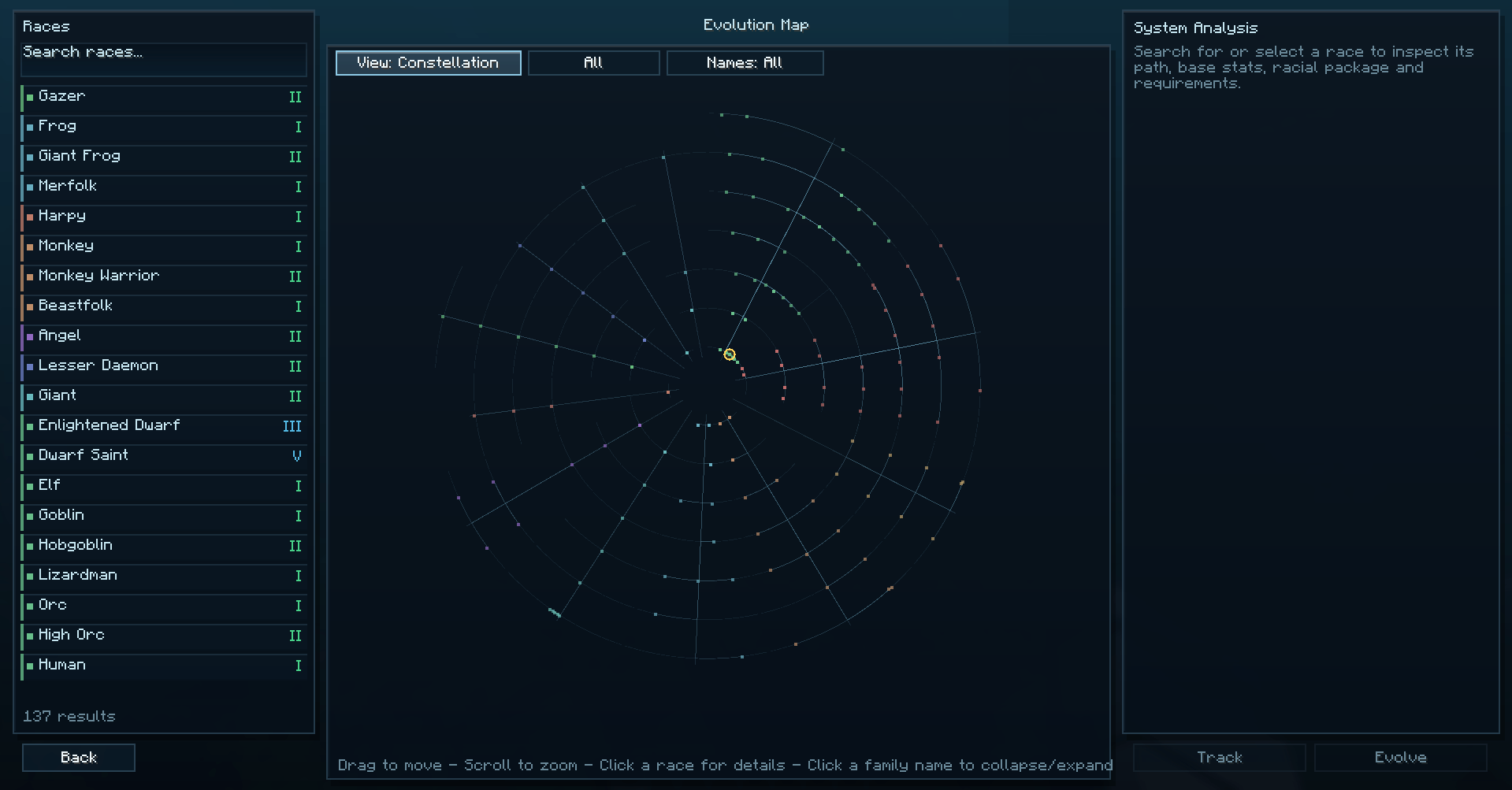The image size is (1512, 790).
Task: Select the Monkey race row
Action: click(164, 247)
